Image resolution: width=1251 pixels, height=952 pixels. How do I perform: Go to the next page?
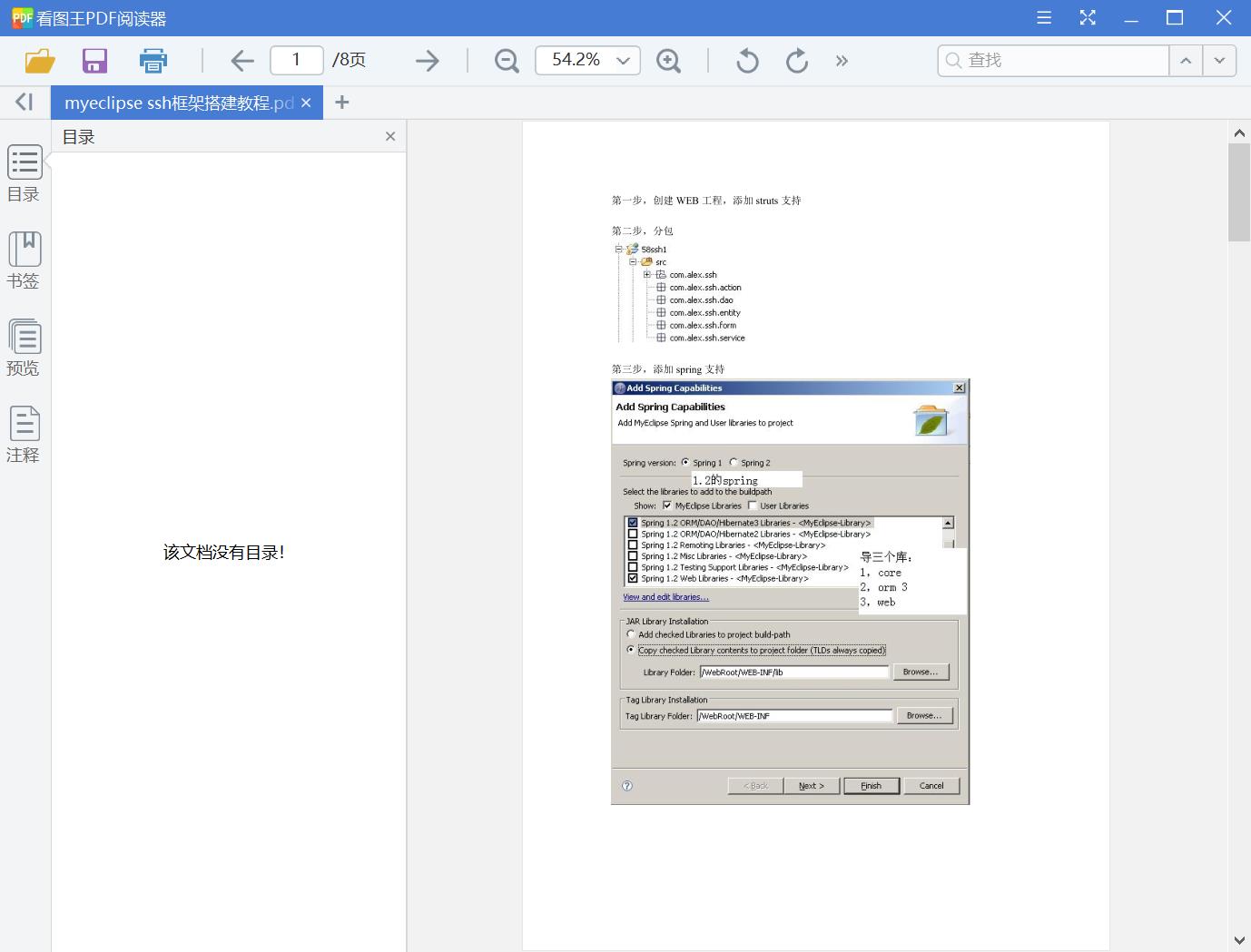pyautogui.click(x=427, y=61)
